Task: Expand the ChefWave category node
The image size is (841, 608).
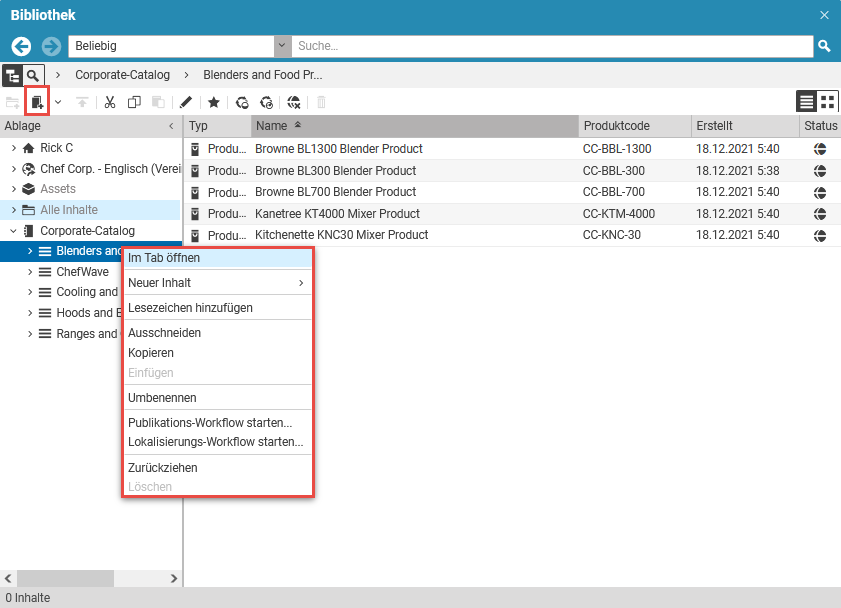Action: (x=30, y=272)
